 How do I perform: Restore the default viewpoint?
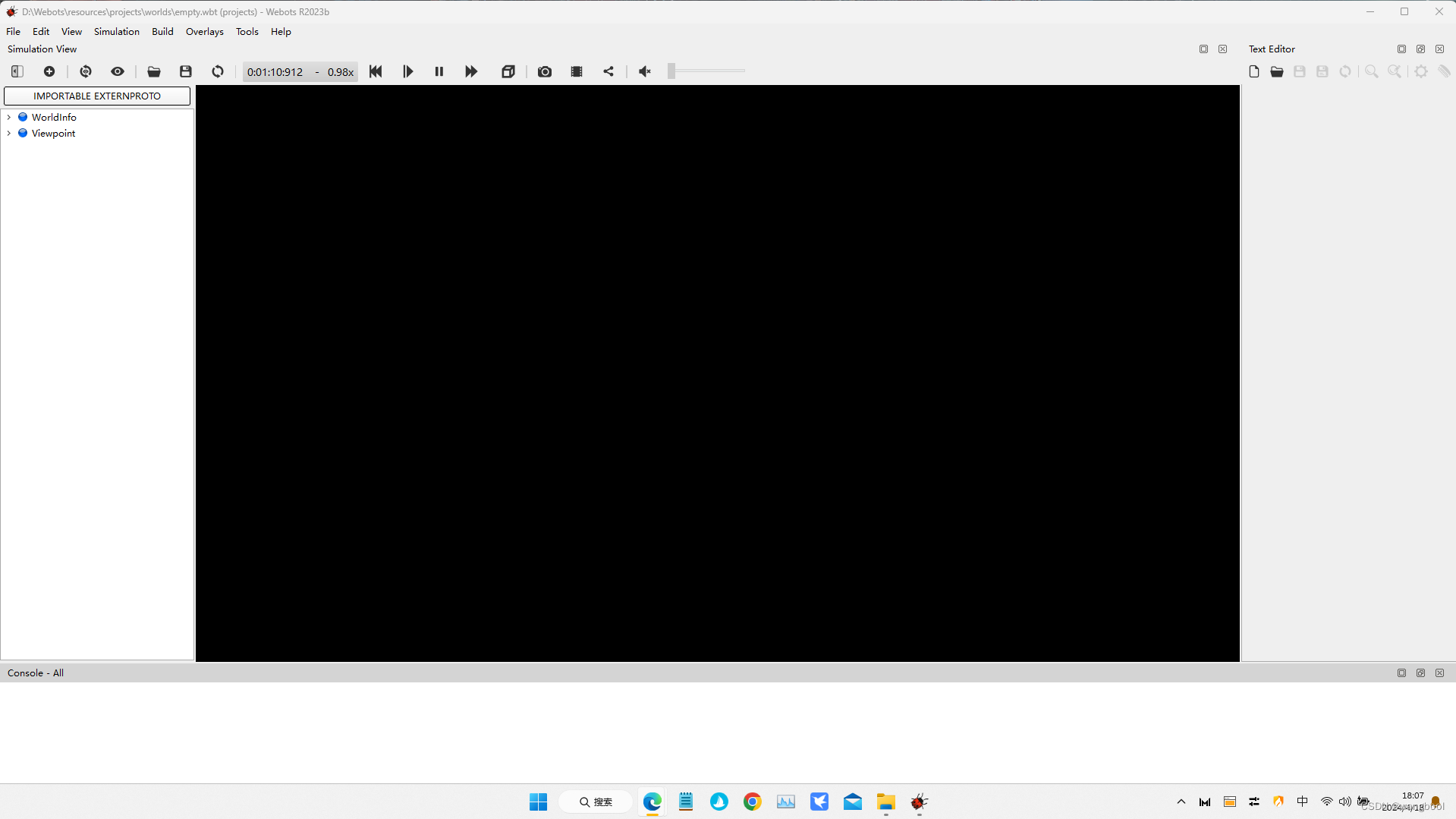point(86,71)
